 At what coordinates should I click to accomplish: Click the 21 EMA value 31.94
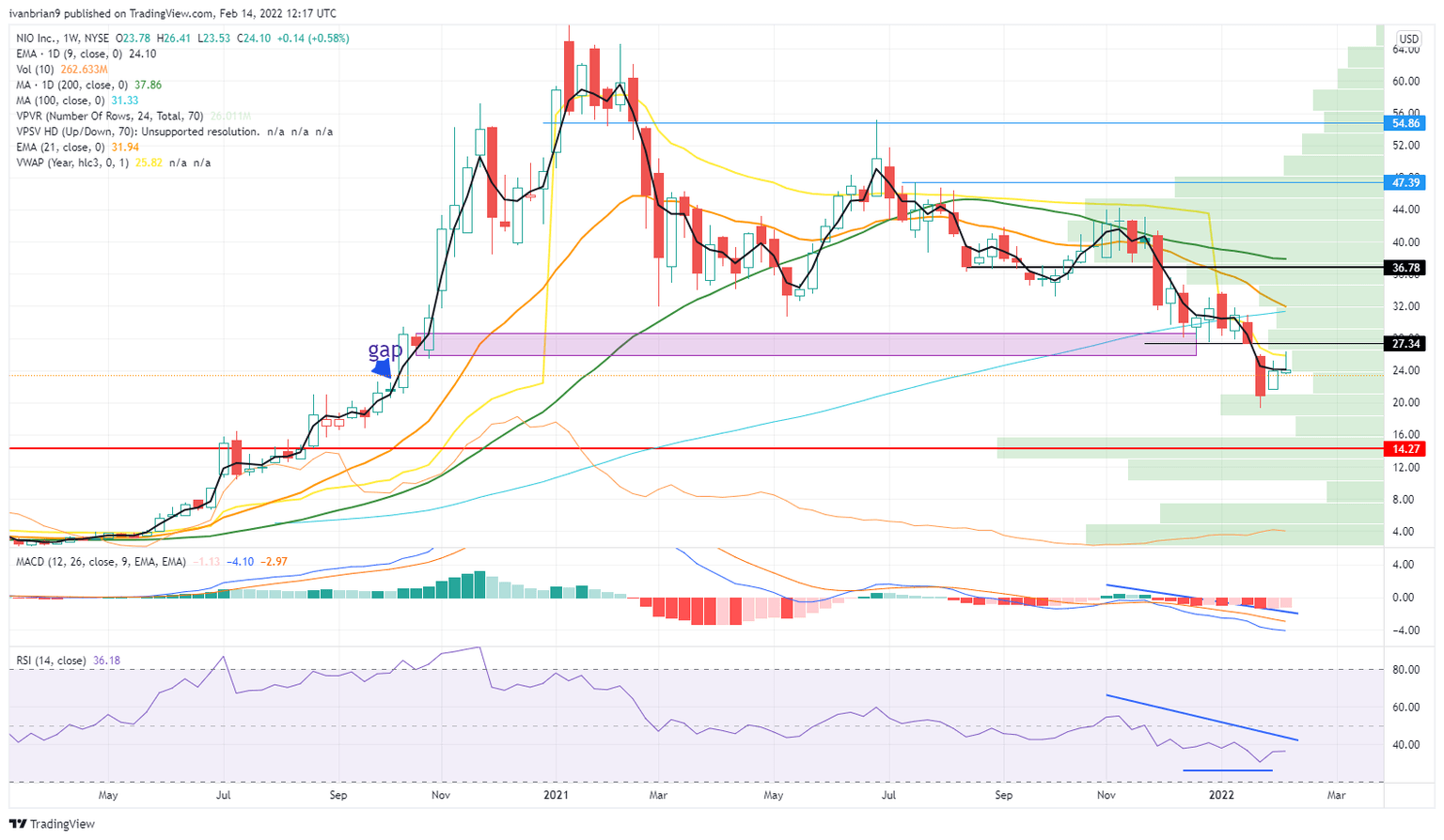point(125,148)
